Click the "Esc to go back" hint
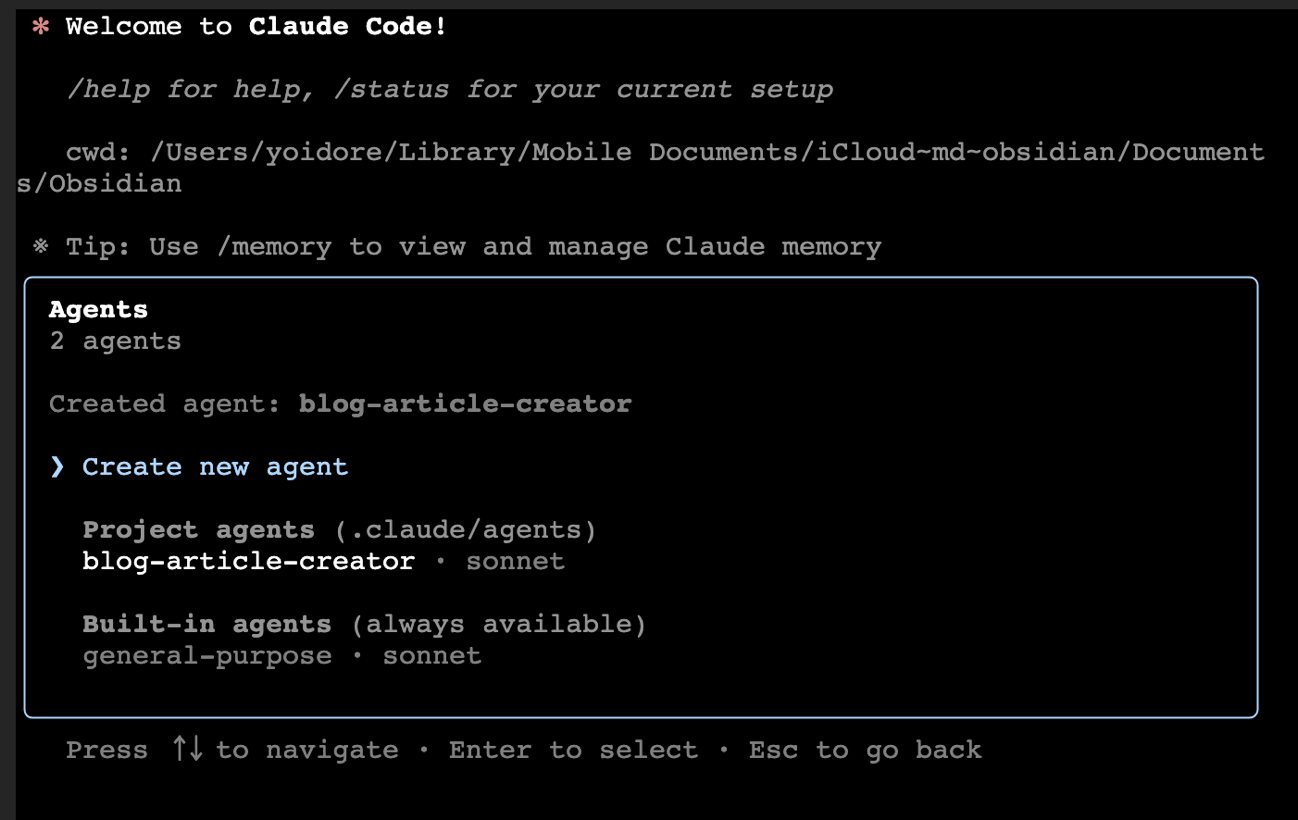The width and height of the screenshot is (1298, 820). click(x=865, y=750)
